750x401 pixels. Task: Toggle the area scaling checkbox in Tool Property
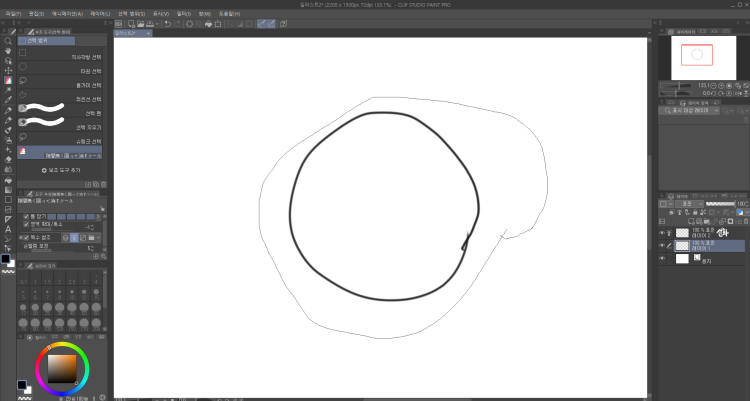(26, 224)
